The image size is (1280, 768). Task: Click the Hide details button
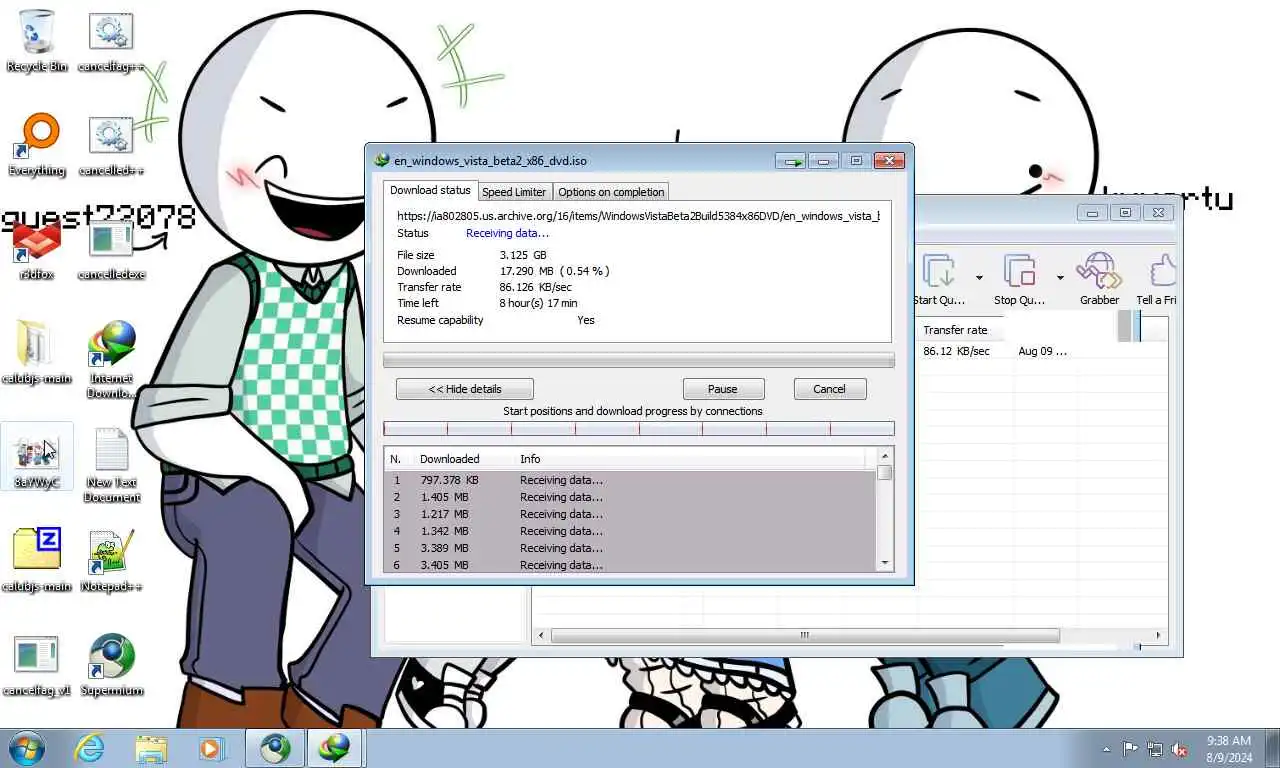(465, 389)
